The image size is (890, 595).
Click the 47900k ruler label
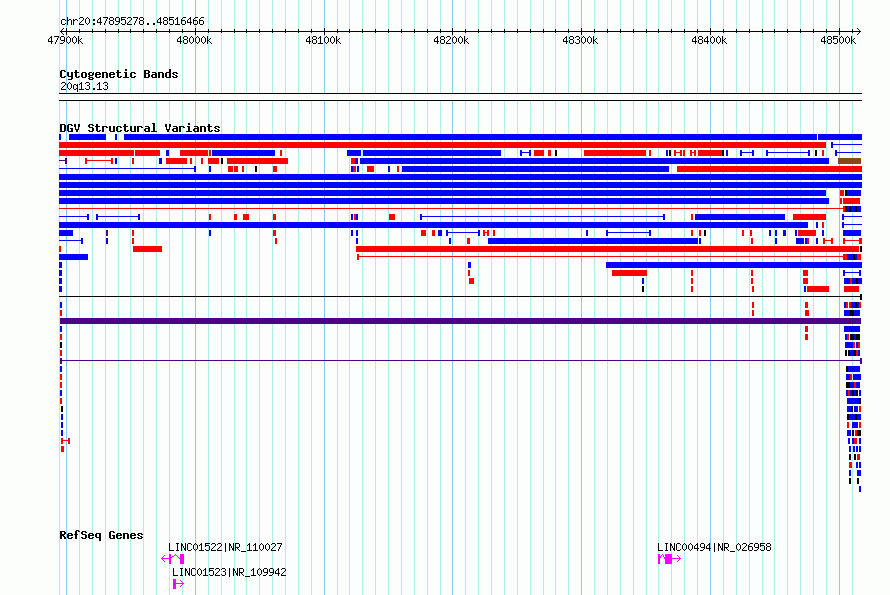pos(65,40)
